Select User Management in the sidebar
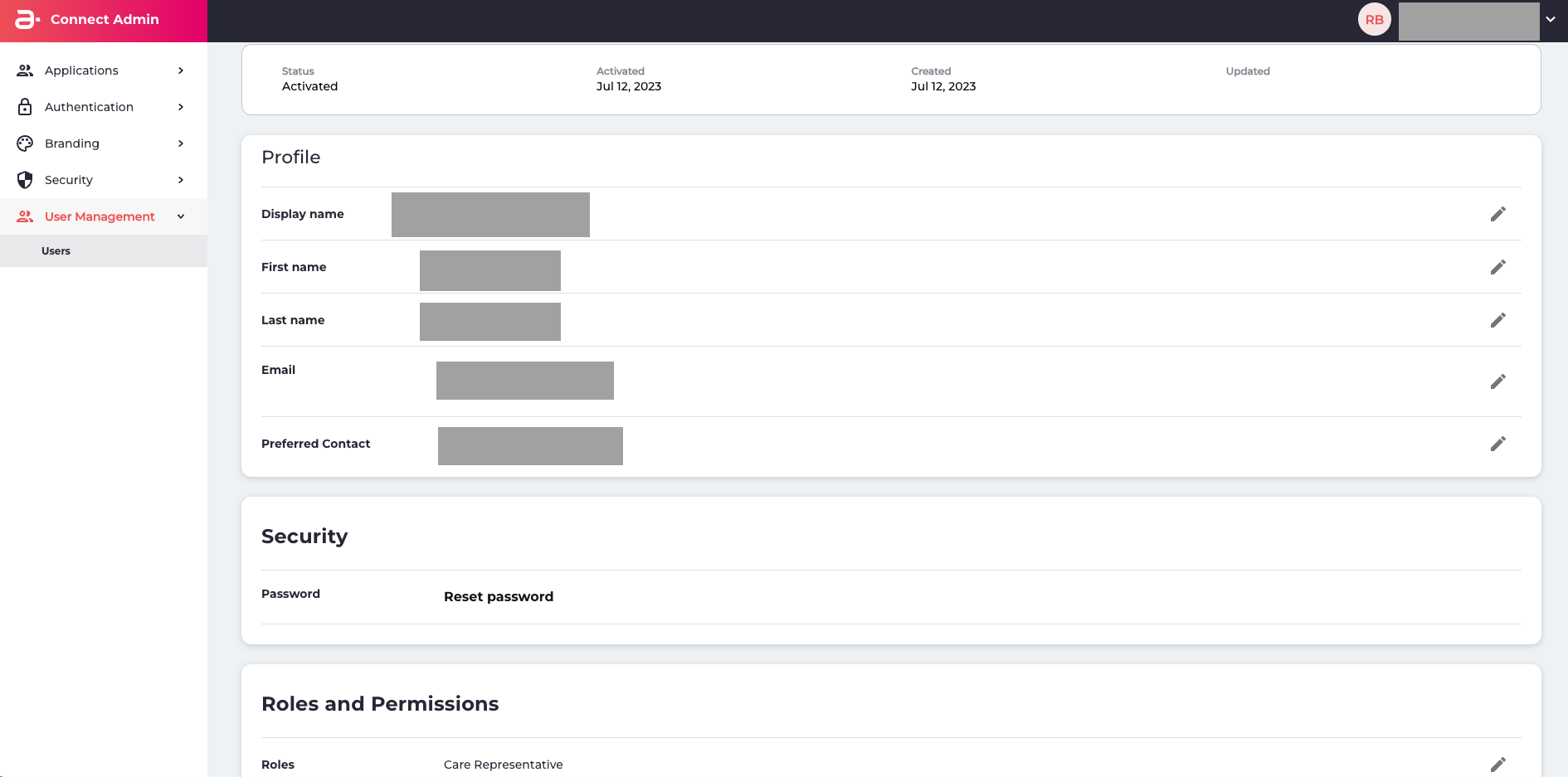This screenshot has width=1568, height=777. (104, 216)
